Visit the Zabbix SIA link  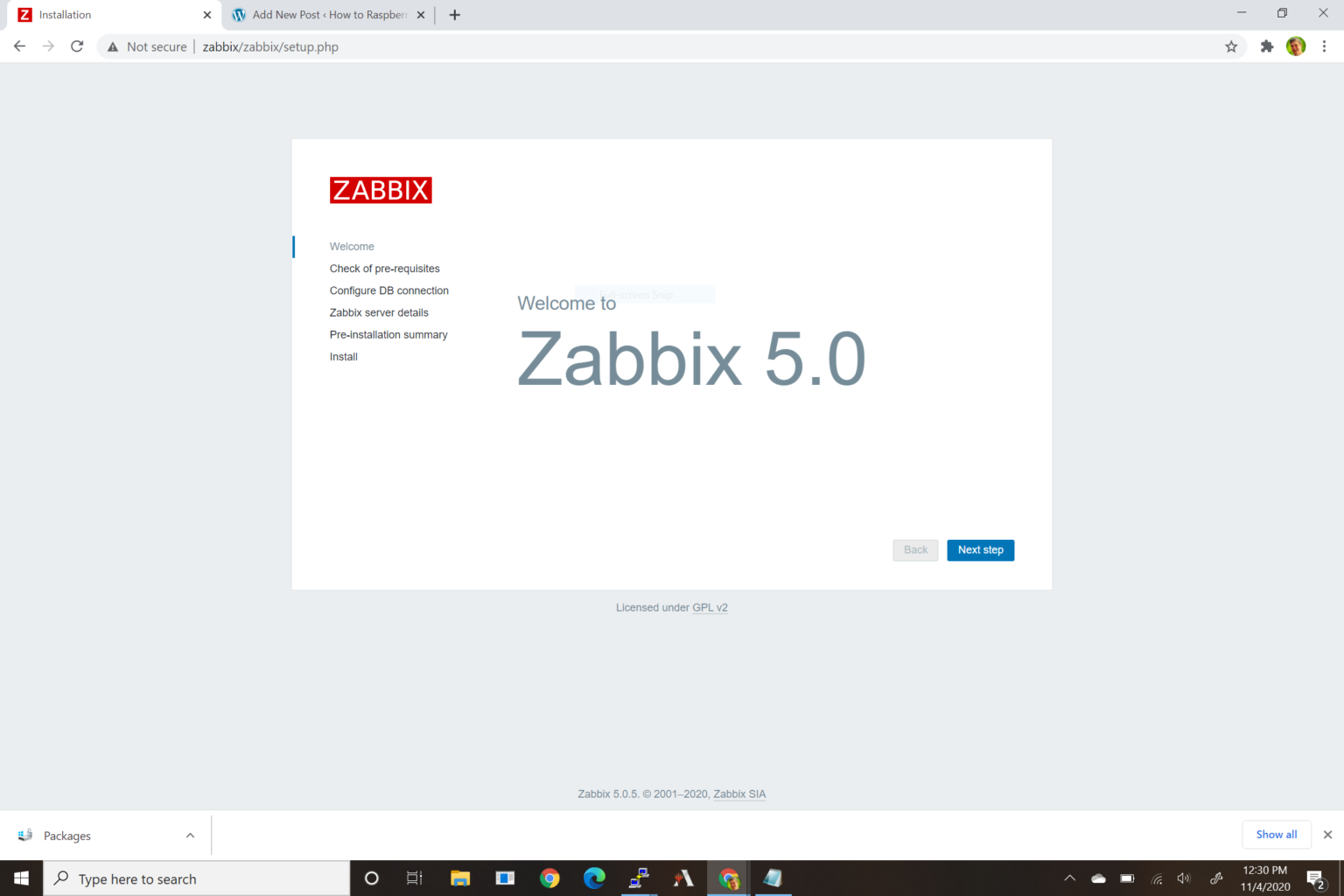click(x=739, y=794)
